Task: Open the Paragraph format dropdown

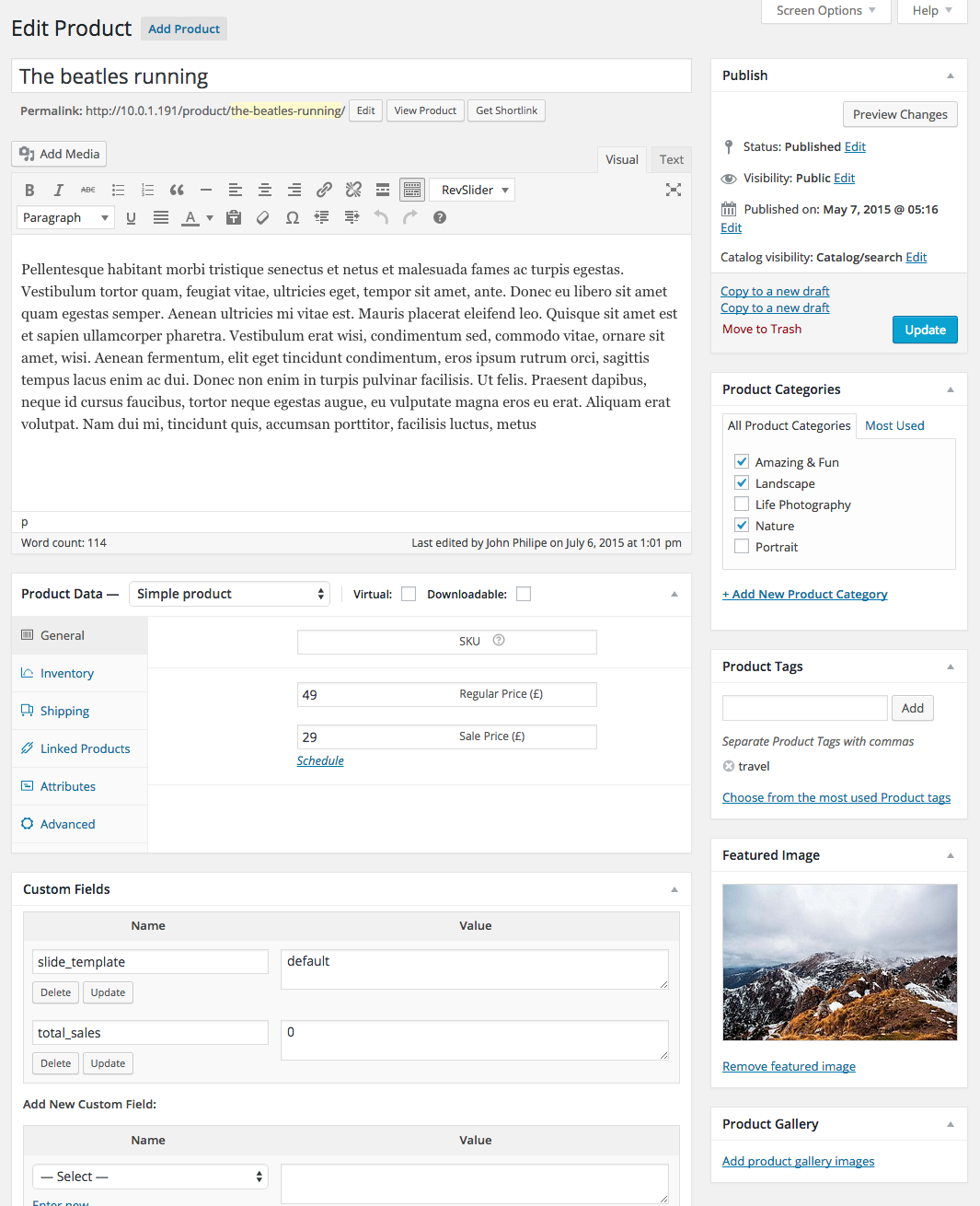Action: point(65,218)
